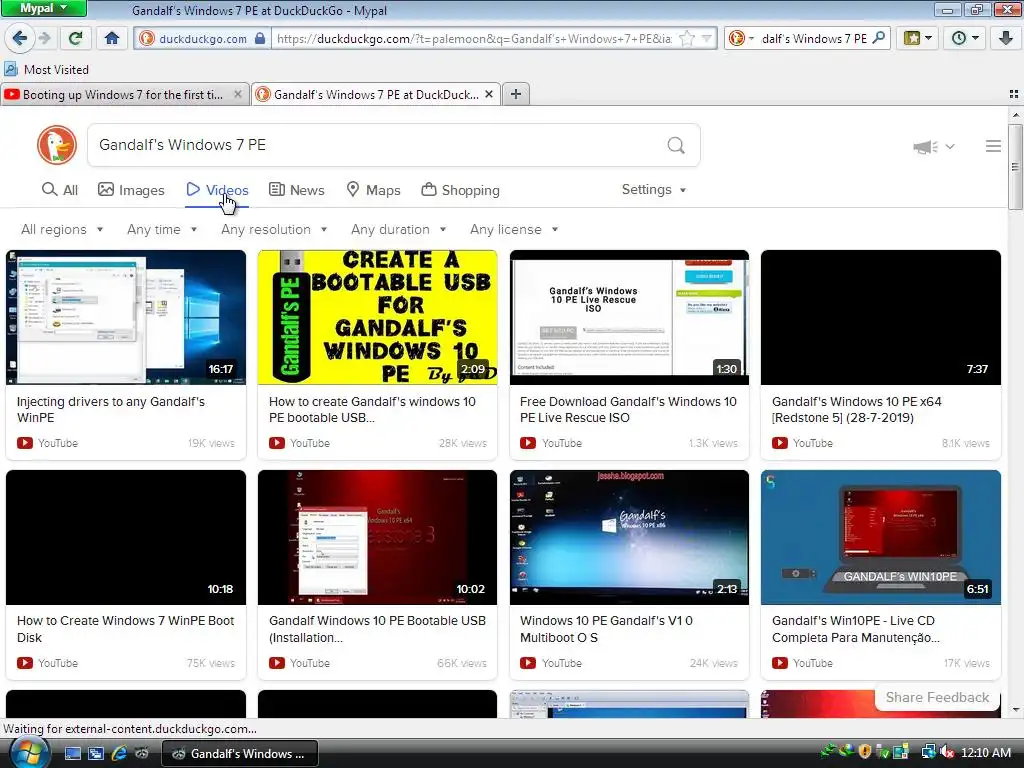
Task: Open Injecting drivers to any Gandalf's WinPE
Action: (x=110, y=409)
